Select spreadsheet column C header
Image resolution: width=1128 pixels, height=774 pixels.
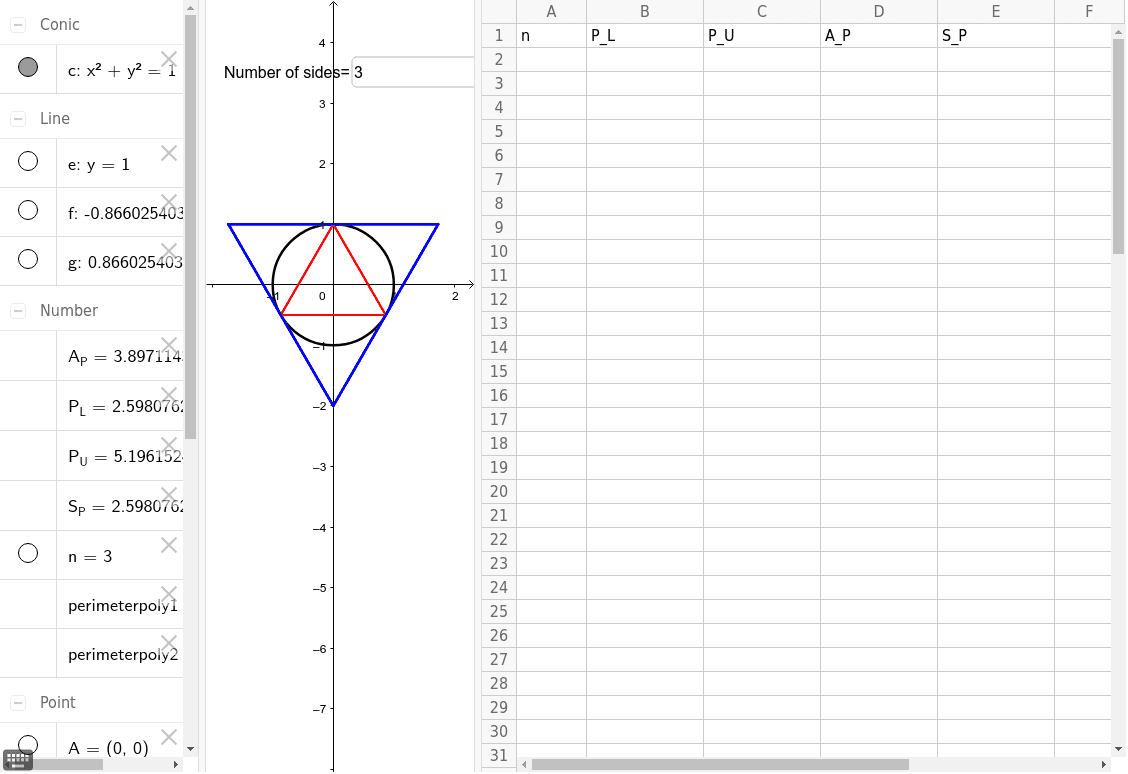coord(762,12)
